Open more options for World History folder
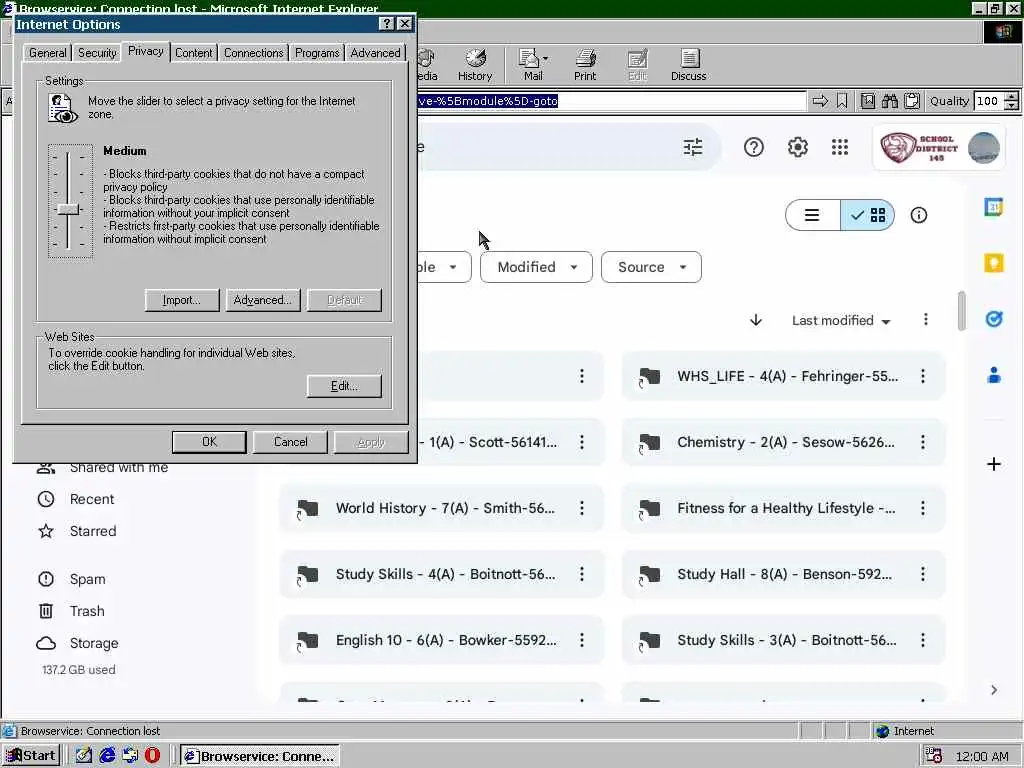The height and width of the screenshot is (768, 1024). click(582, 508)
